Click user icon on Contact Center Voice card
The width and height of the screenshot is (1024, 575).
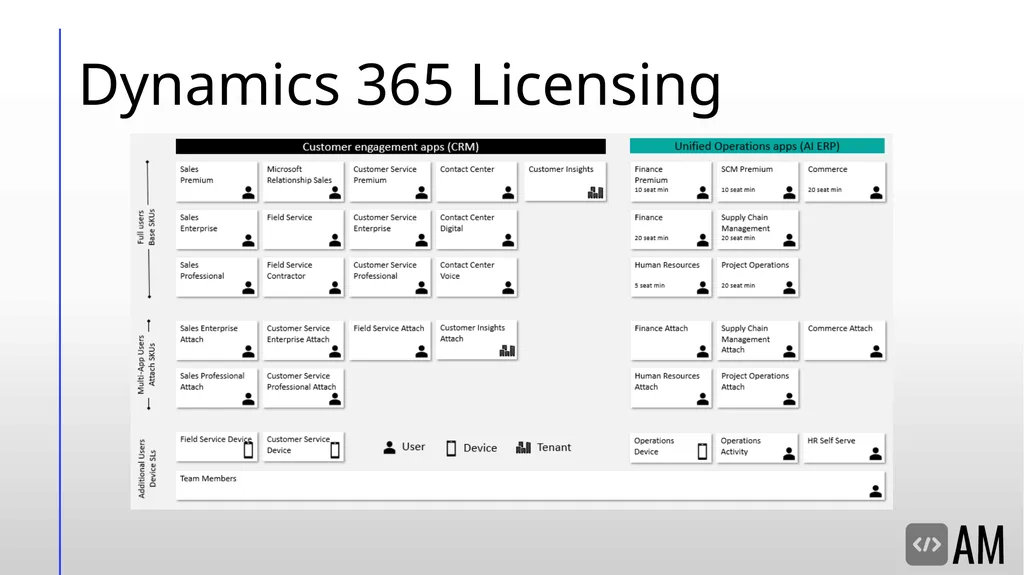[508, 288]
